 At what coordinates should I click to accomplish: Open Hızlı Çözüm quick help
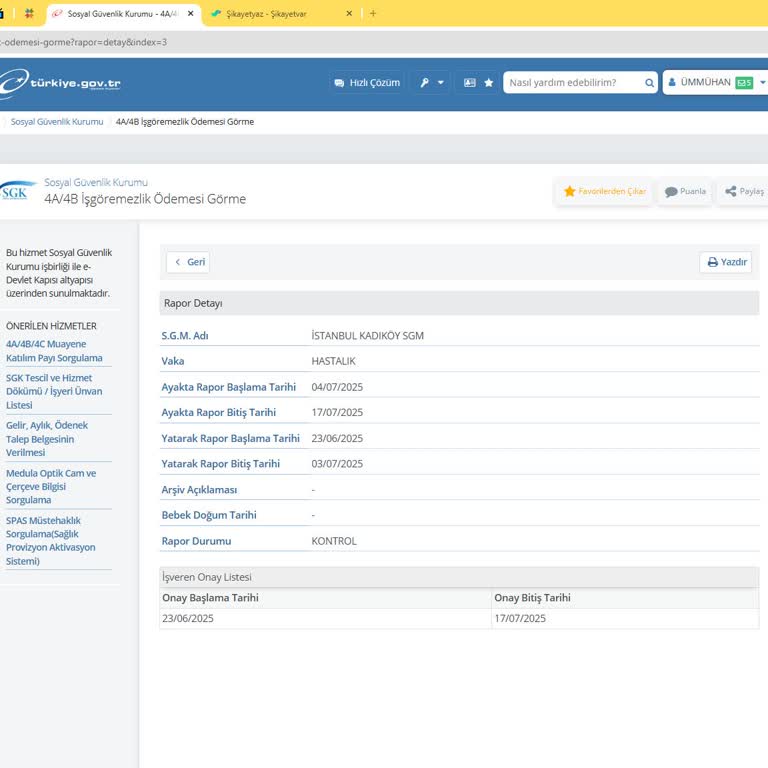tap(366, 83)
